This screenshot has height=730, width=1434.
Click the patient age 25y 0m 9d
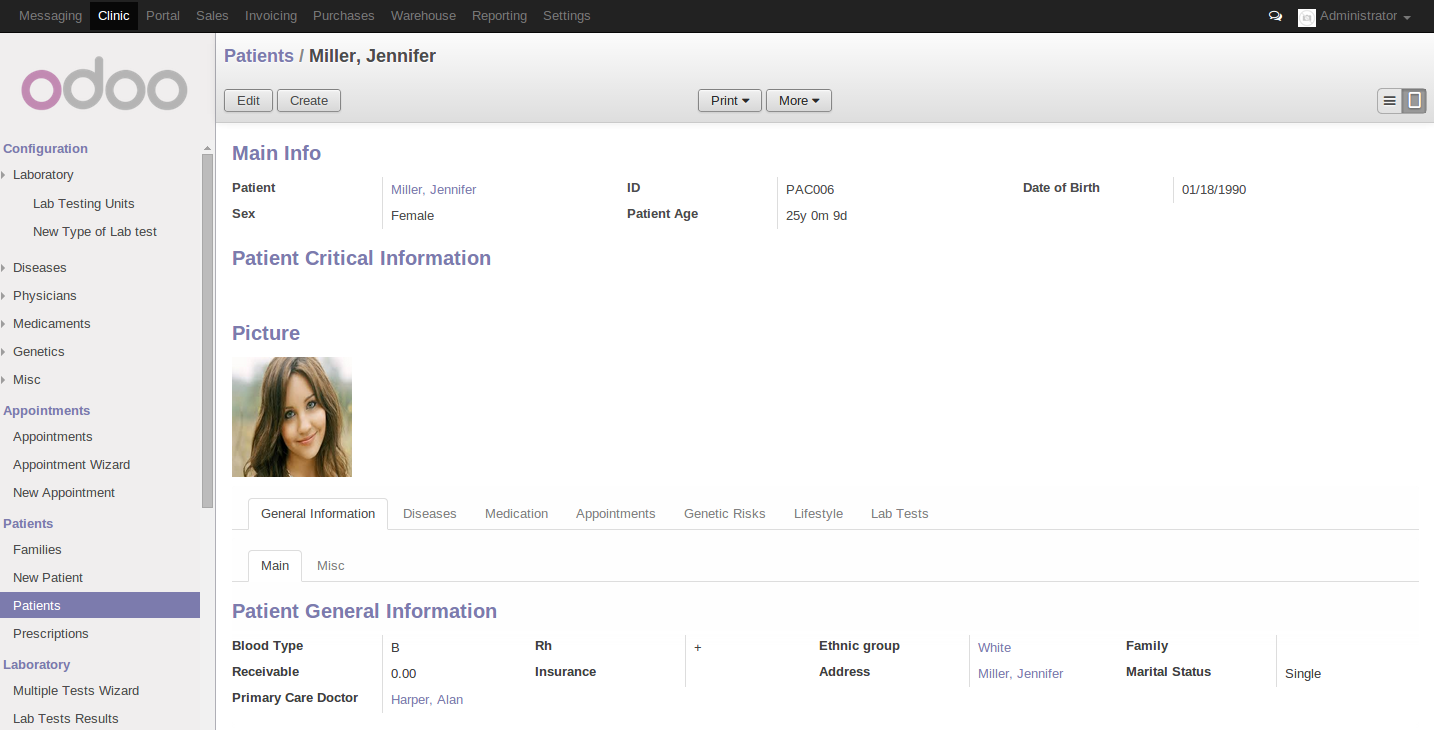pyautogui.click(x=817, y=216)
